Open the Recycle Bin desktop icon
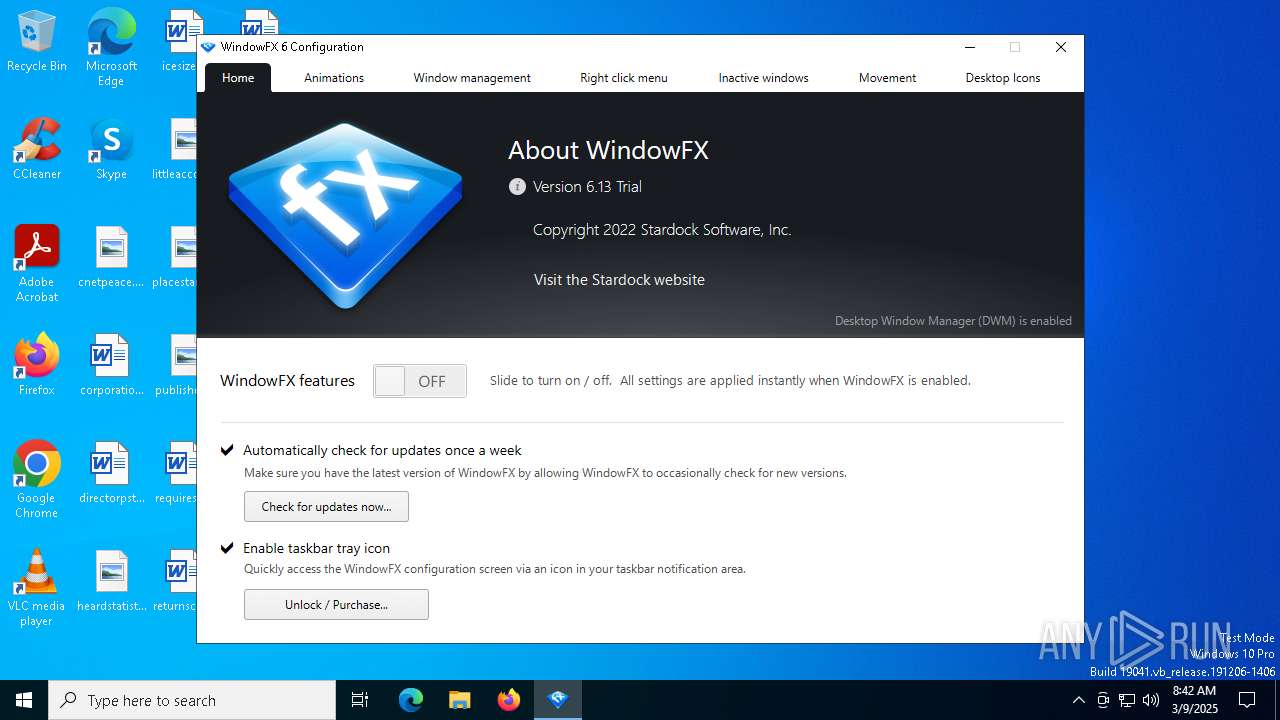 point(37,42)
